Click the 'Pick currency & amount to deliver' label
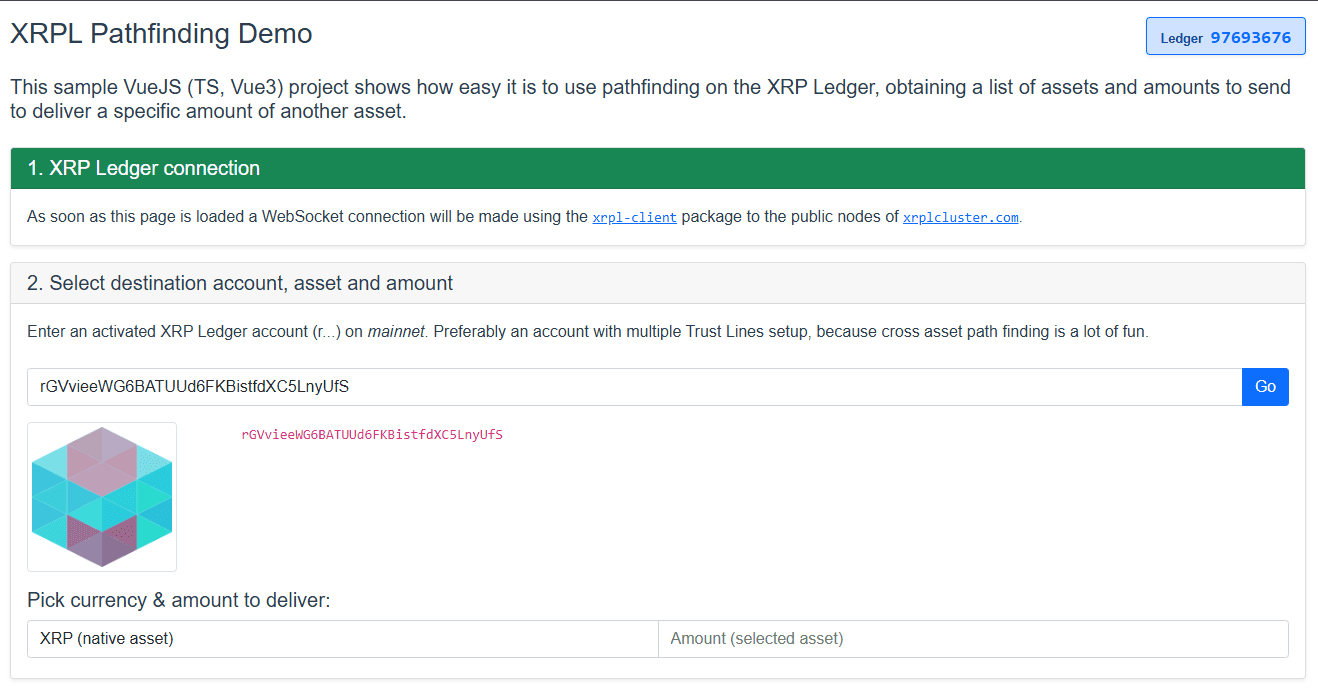Screen dimensions: 1318x699 [178, 600]
